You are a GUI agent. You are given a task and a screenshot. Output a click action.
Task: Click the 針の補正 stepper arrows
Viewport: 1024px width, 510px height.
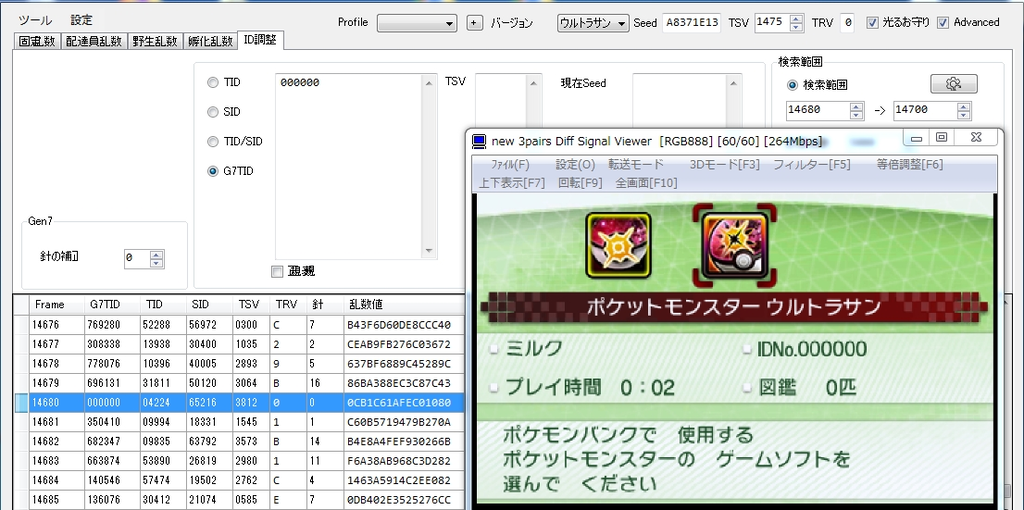point(156,259)
